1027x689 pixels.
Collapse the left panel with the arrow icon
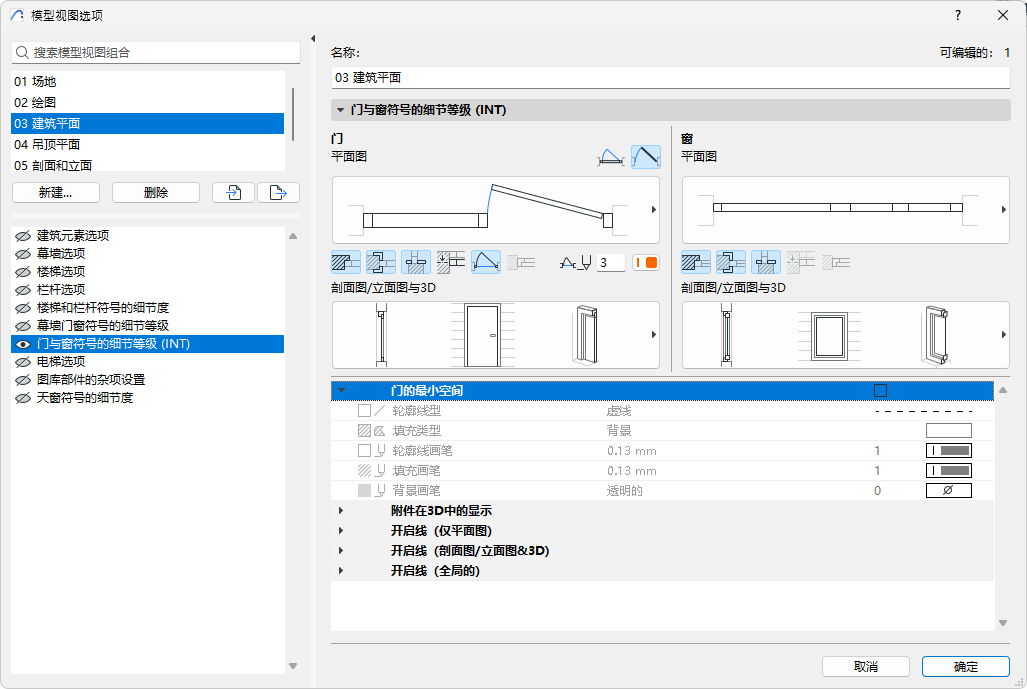313,39
